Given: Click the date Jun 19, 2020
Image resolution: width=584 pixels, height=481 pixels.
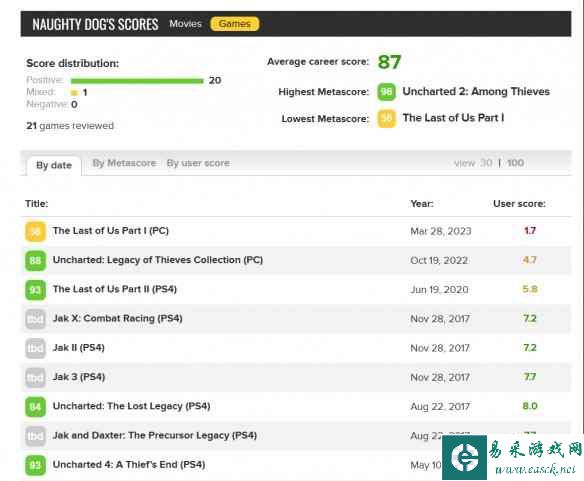Looking at the screenshot, I should pyautogui.click(x=439, y=290).
